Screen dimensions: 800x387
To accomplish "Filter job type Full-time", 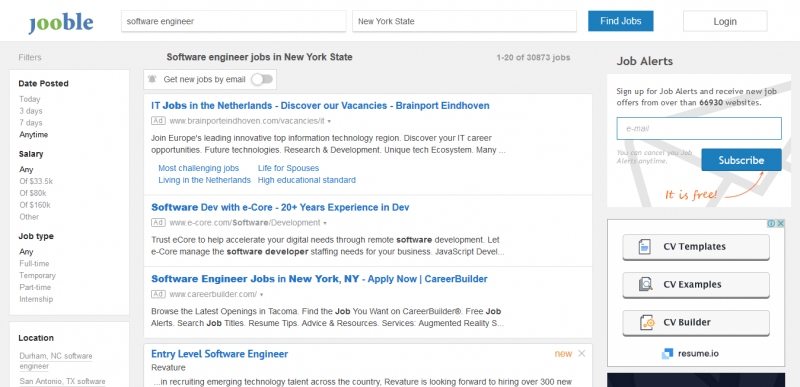I will [x=34, y=263].
